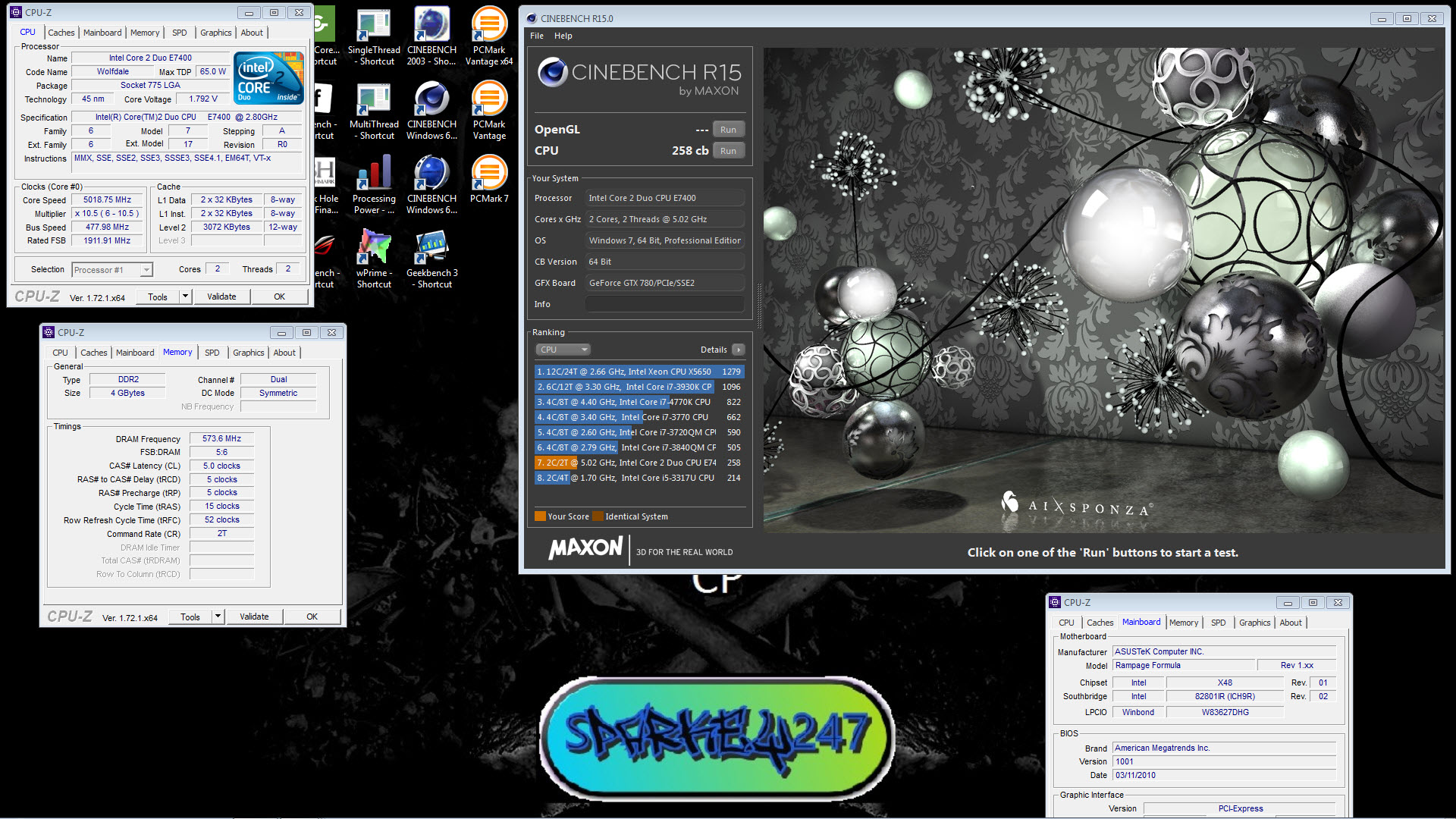Click the MAXON logo
The width and height of the screenshot is (1456, 819).
coord(585,548)
